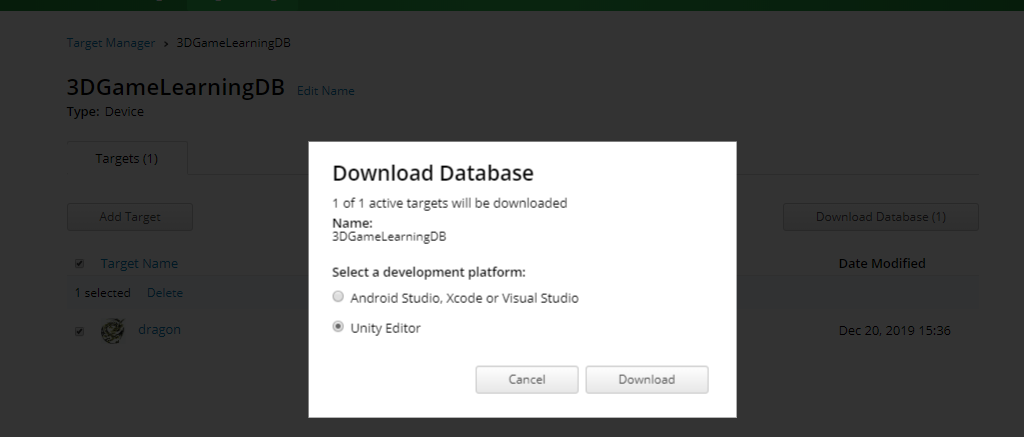Image resolution: width=1024 pixels, height=437 pixels.
Task: Click the Download button in the dialog
Action: 647,380
